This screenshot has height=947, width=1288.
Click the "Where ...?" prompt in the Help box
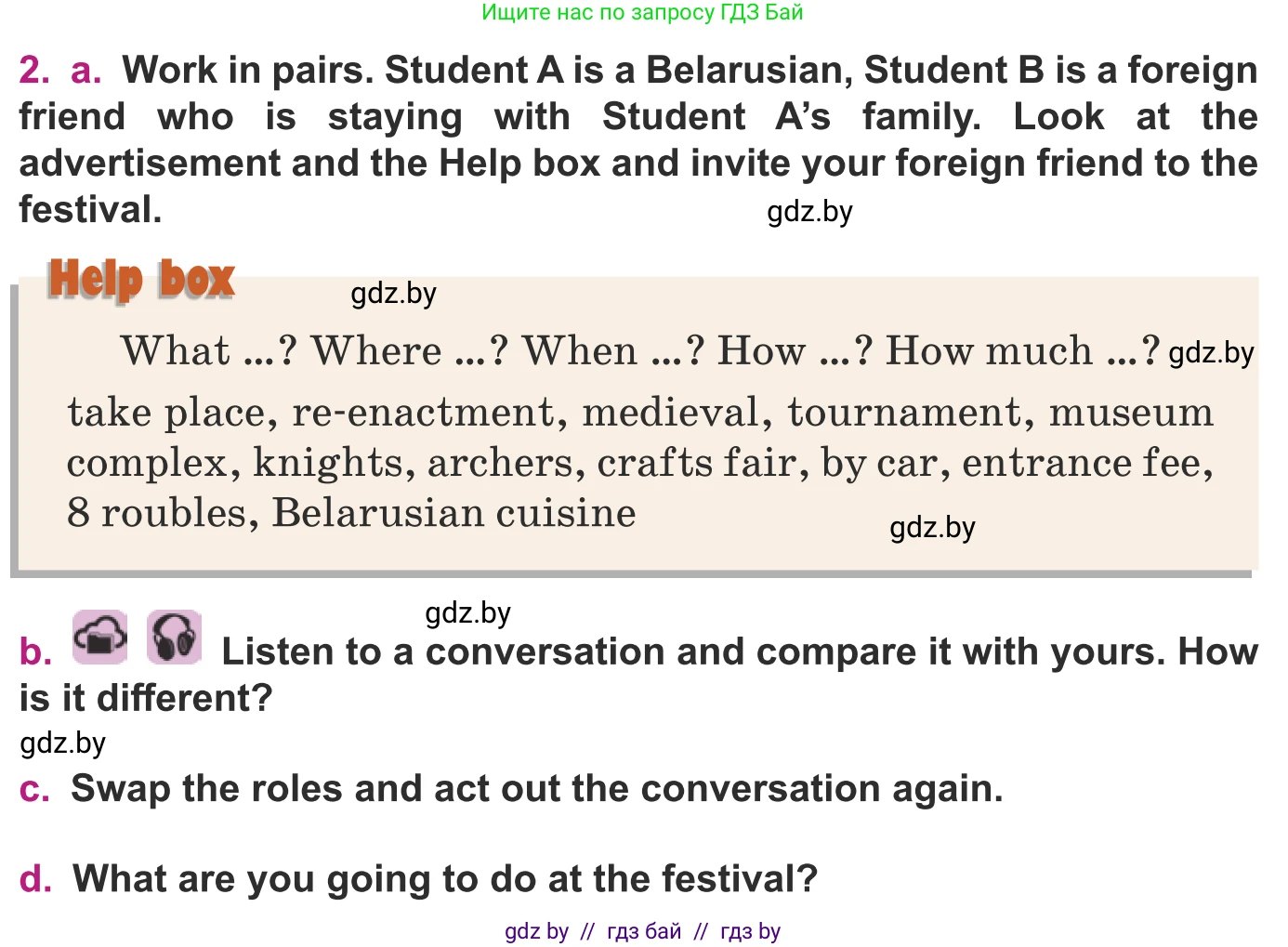409,351
